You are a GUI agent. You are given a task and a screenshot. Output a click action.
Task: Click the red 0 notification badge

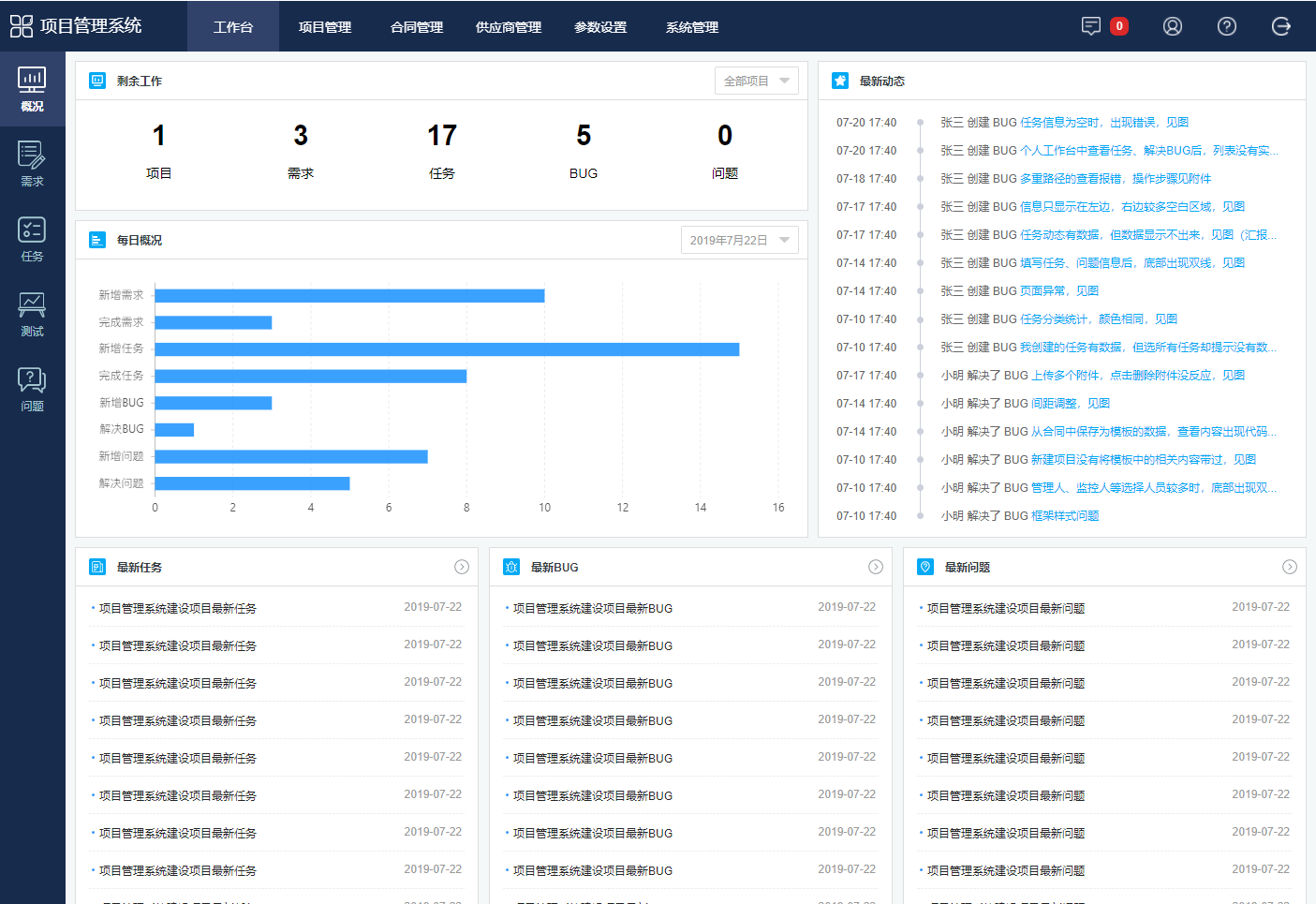pos(1119,26)
